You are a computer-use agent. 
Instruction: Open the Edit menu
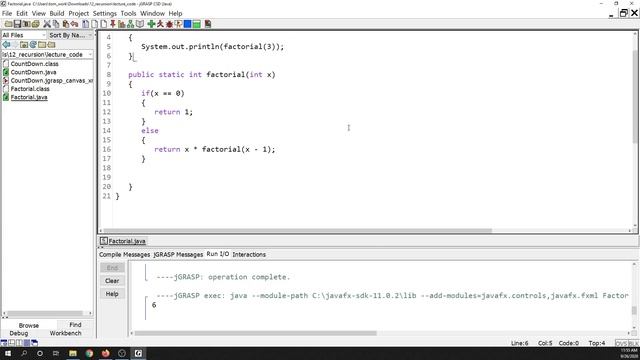click(22, 13)
